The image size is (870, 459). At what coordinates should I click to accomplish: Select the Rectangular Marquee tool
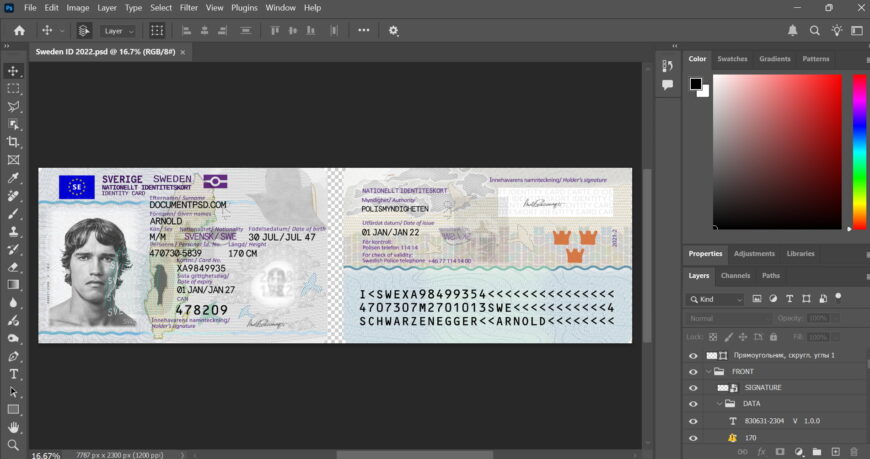point(13,89)
